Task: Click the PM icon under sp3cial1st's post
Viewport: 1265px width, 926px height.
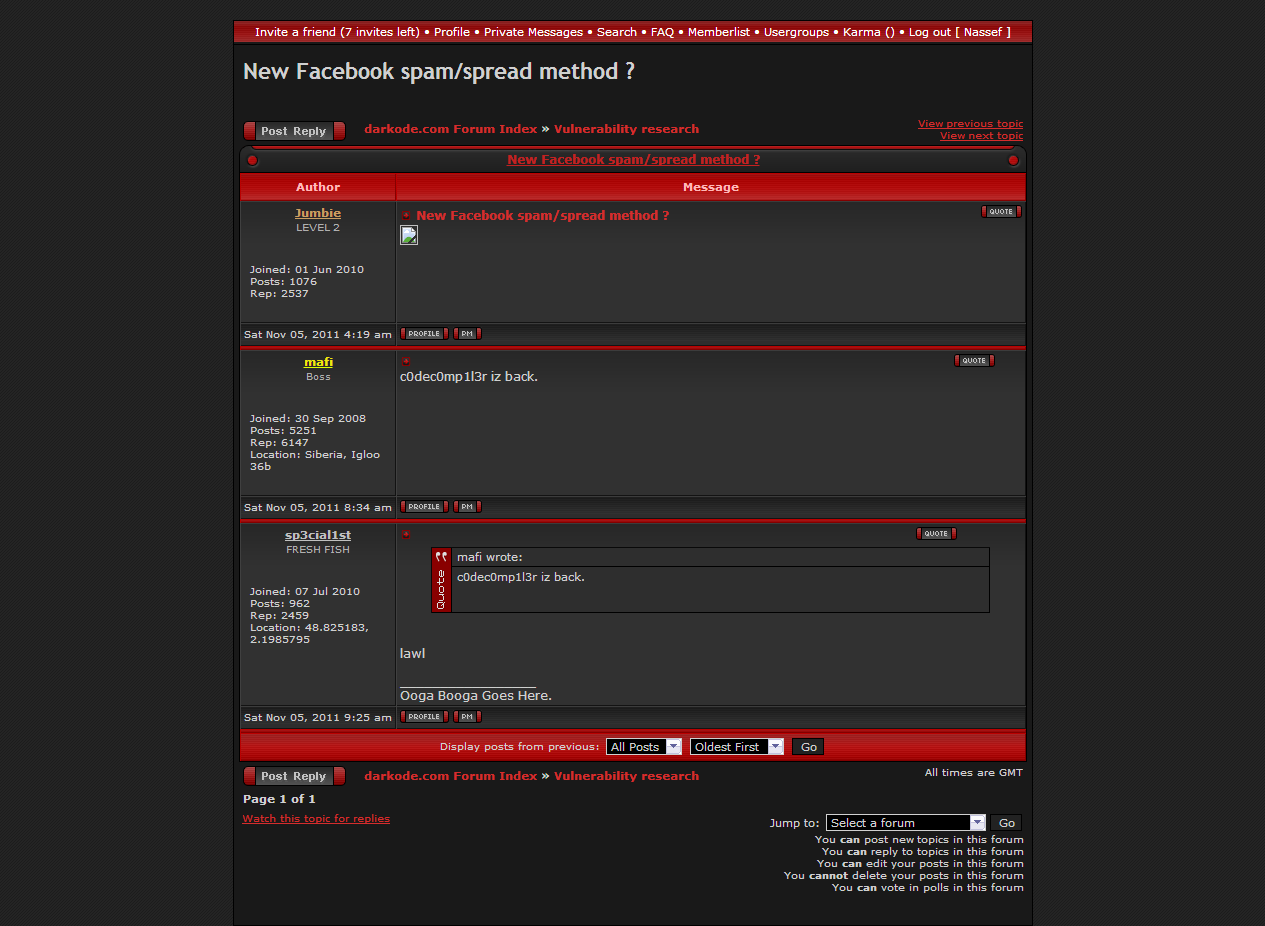Action: click(x=467, y=717)
